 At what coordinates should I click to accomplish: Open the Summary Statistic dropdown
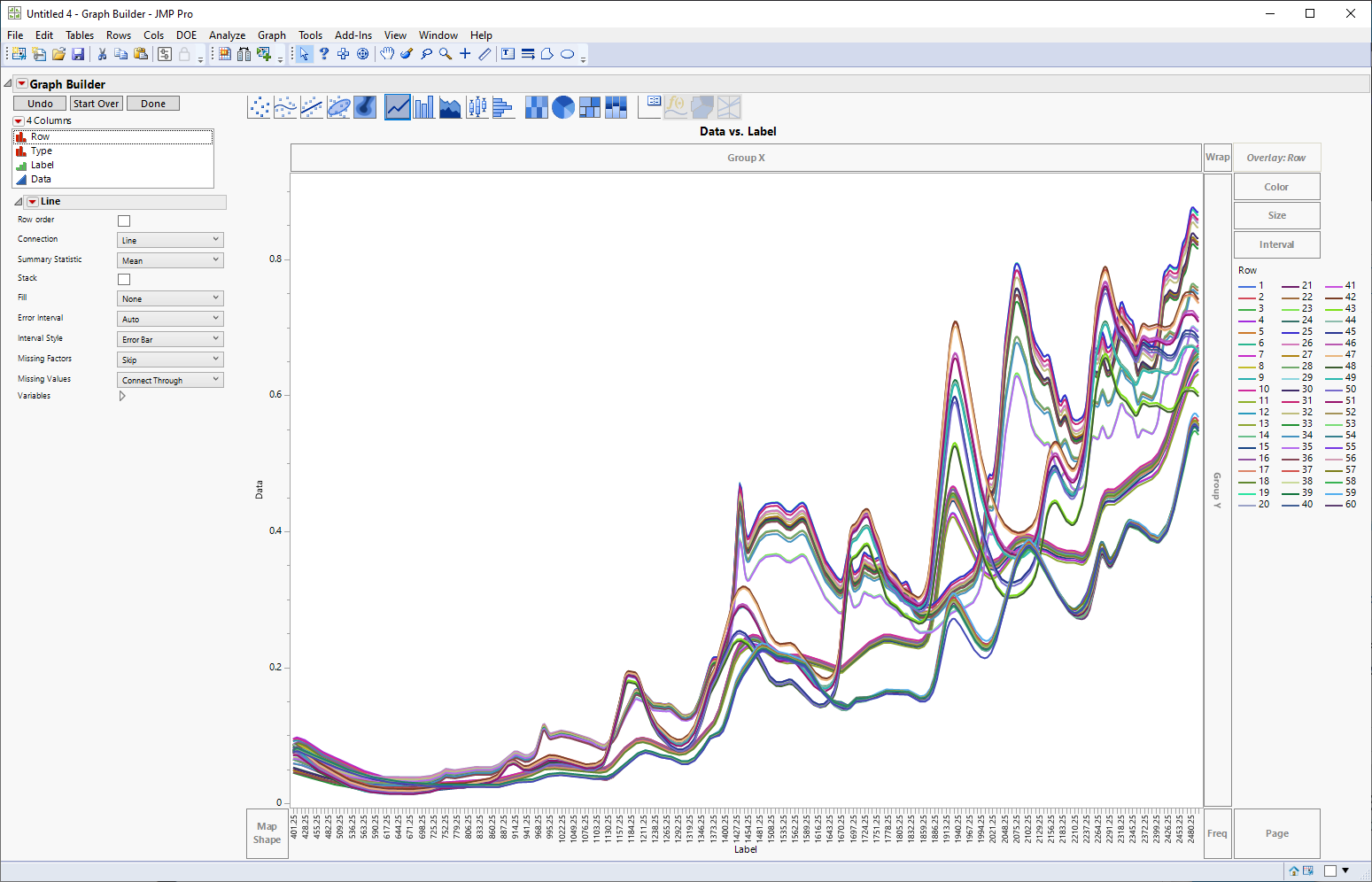click(x=169, y=259)
